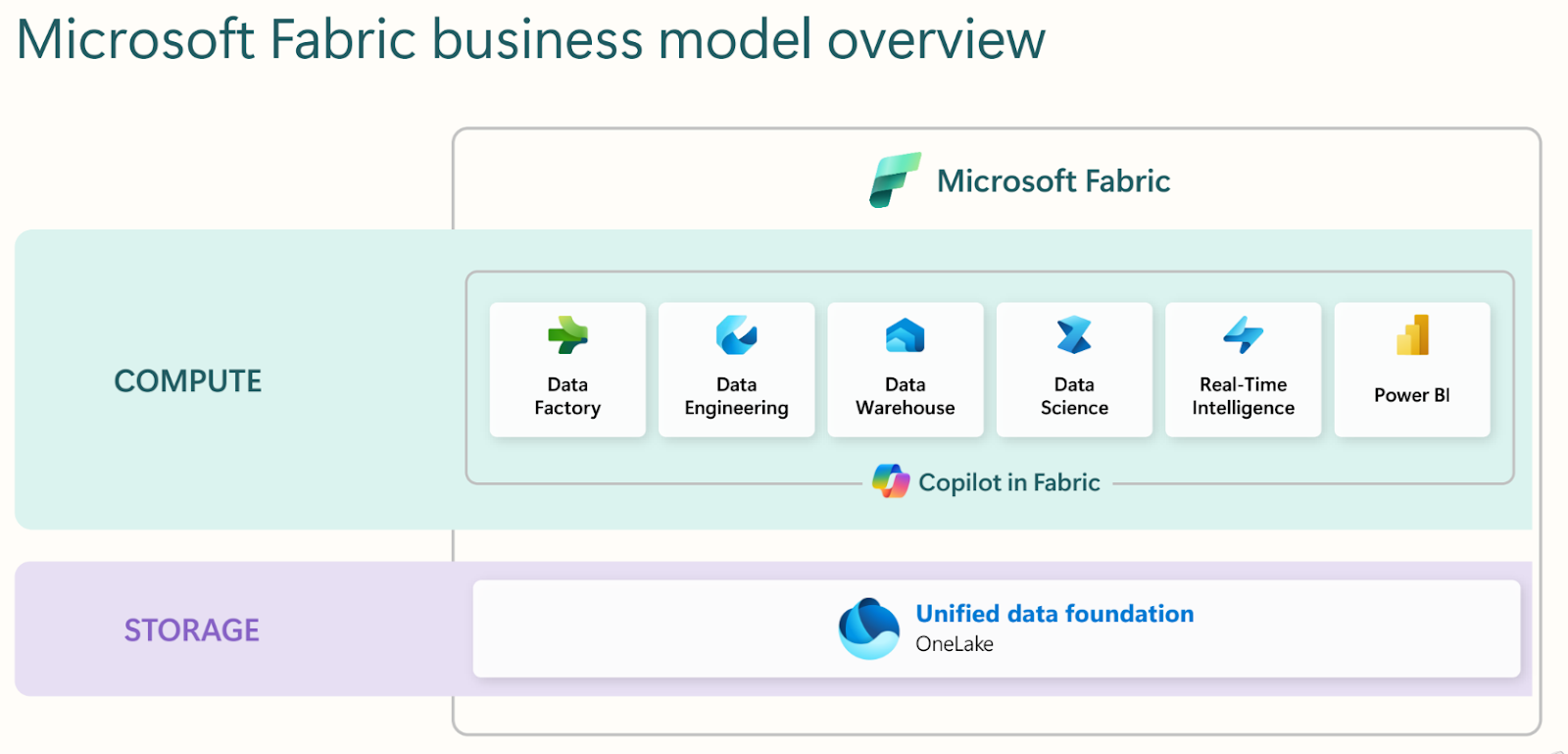Select the "Power BI" label

[1412, 395]
